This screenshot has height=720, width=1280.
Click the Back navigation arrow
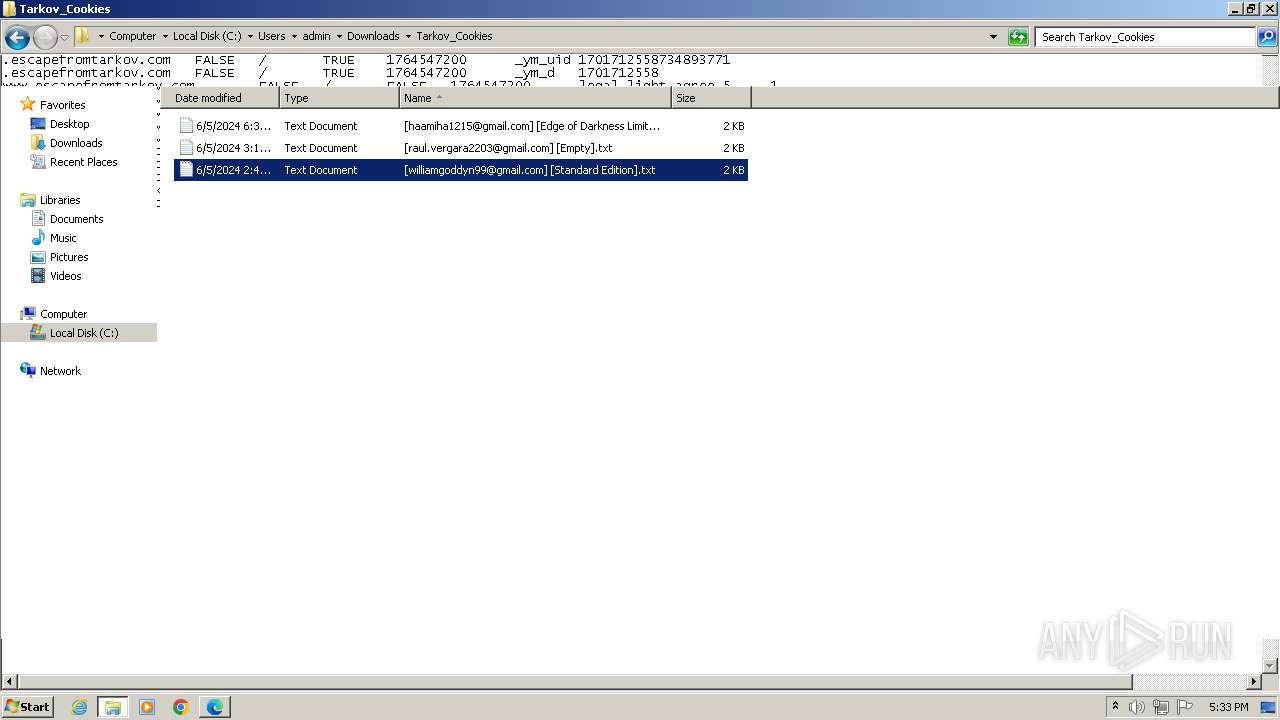pyautogui.click(x=17, y=38)
